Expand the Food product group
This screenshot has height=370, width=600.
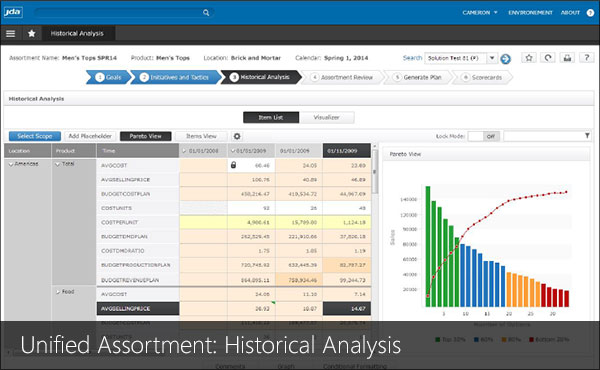pyautogui.click(x=58, y=292)
